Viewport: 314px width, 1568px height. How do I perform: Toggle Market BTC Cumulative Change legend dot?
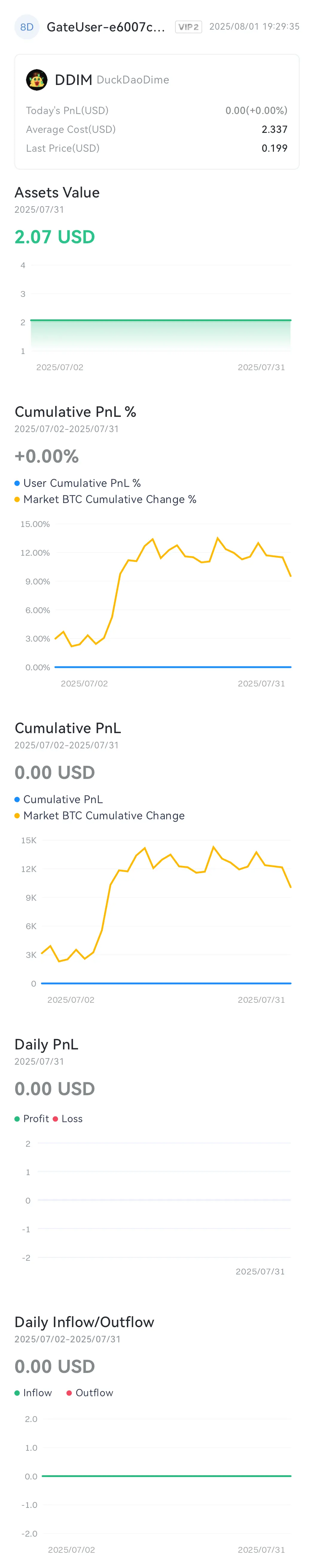click(x=17, y=816)
